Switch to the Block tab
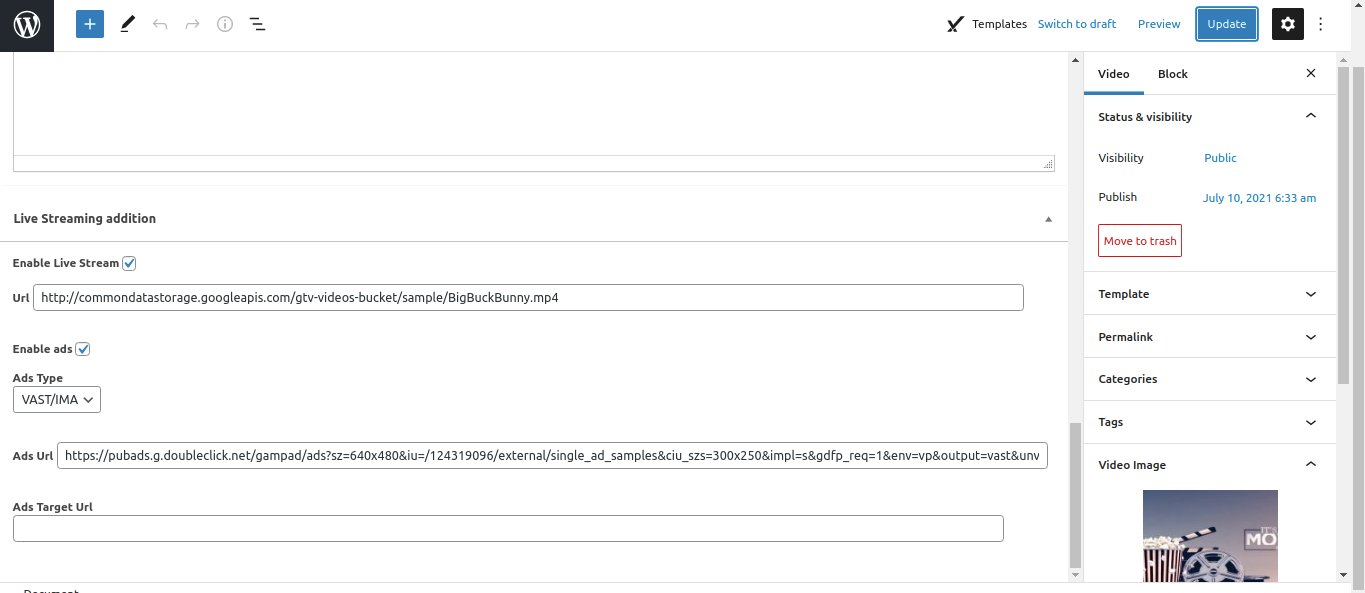1365x593 pixels. (x=1173, y=74)
